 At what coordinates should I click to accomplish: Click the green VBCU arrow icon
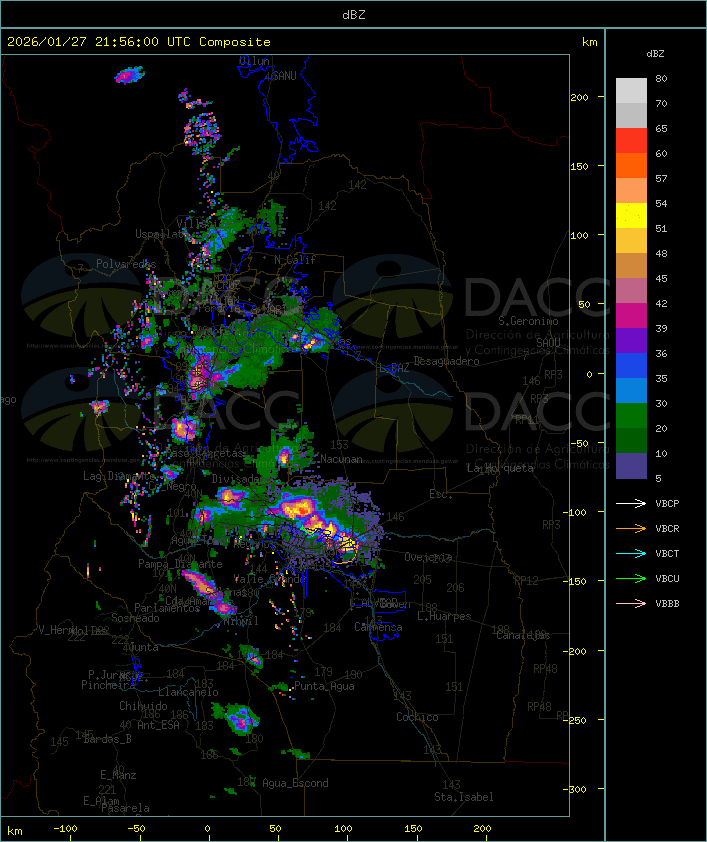631,578
